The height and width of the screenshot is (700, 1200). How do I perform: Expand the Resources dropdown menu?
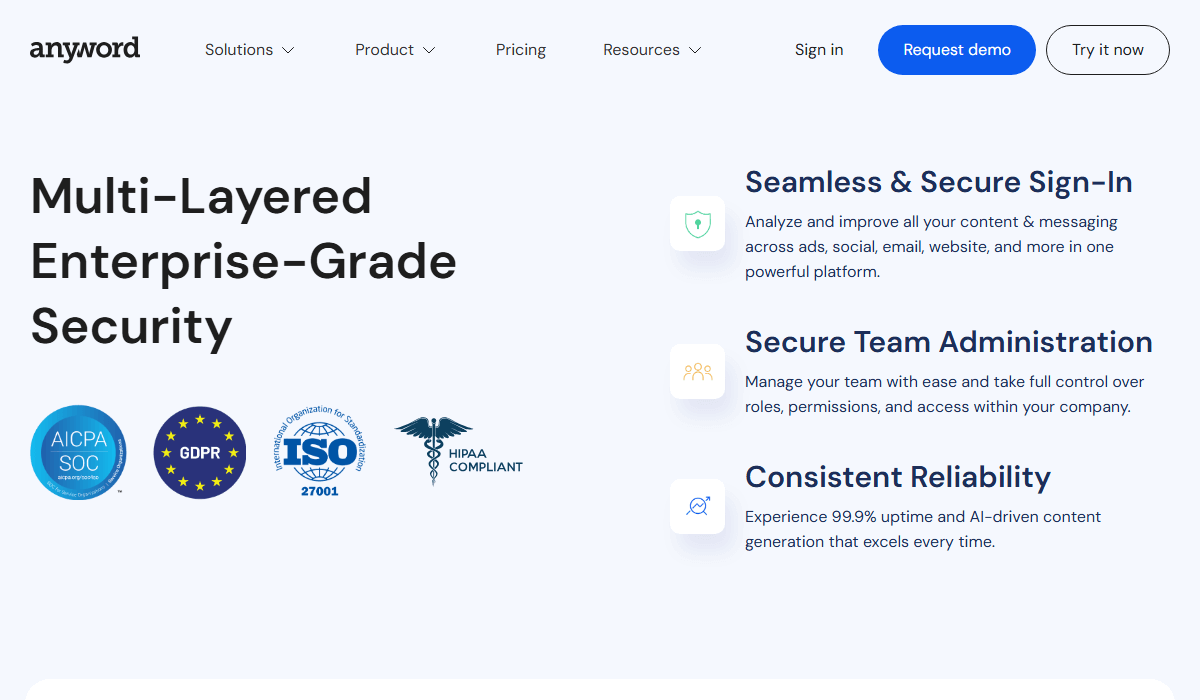pos(651,49)
